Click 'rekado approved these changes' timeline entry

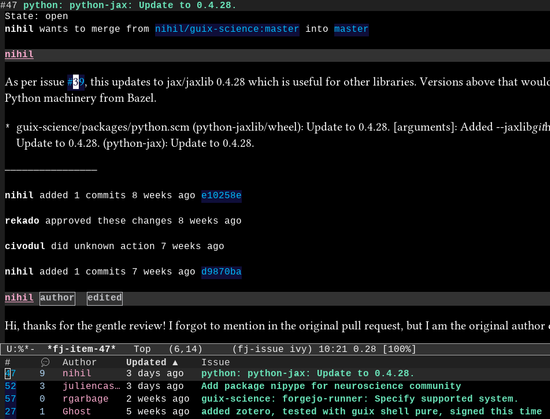point(123,221)
